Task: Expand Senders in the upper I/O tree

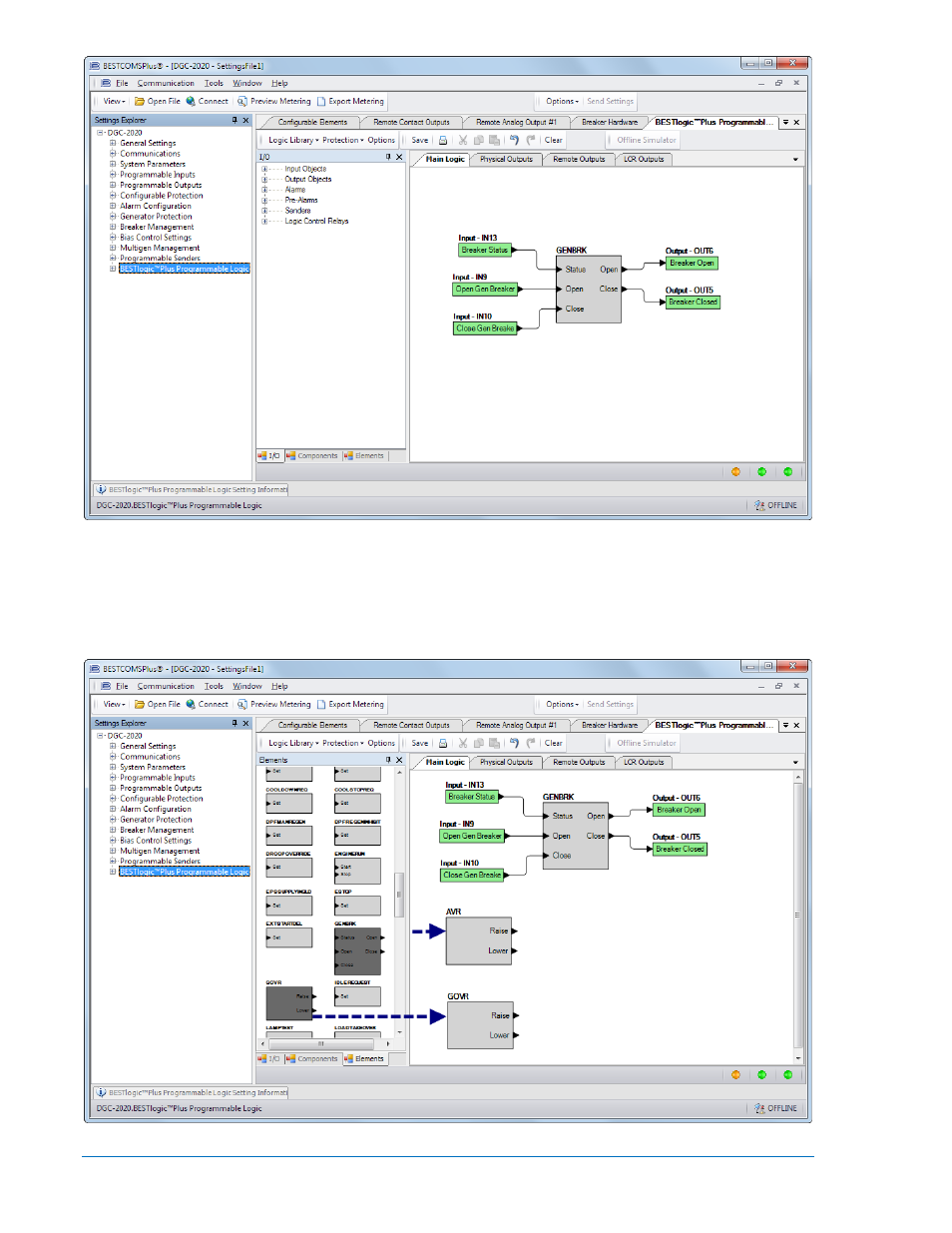Action: point(265,211)
